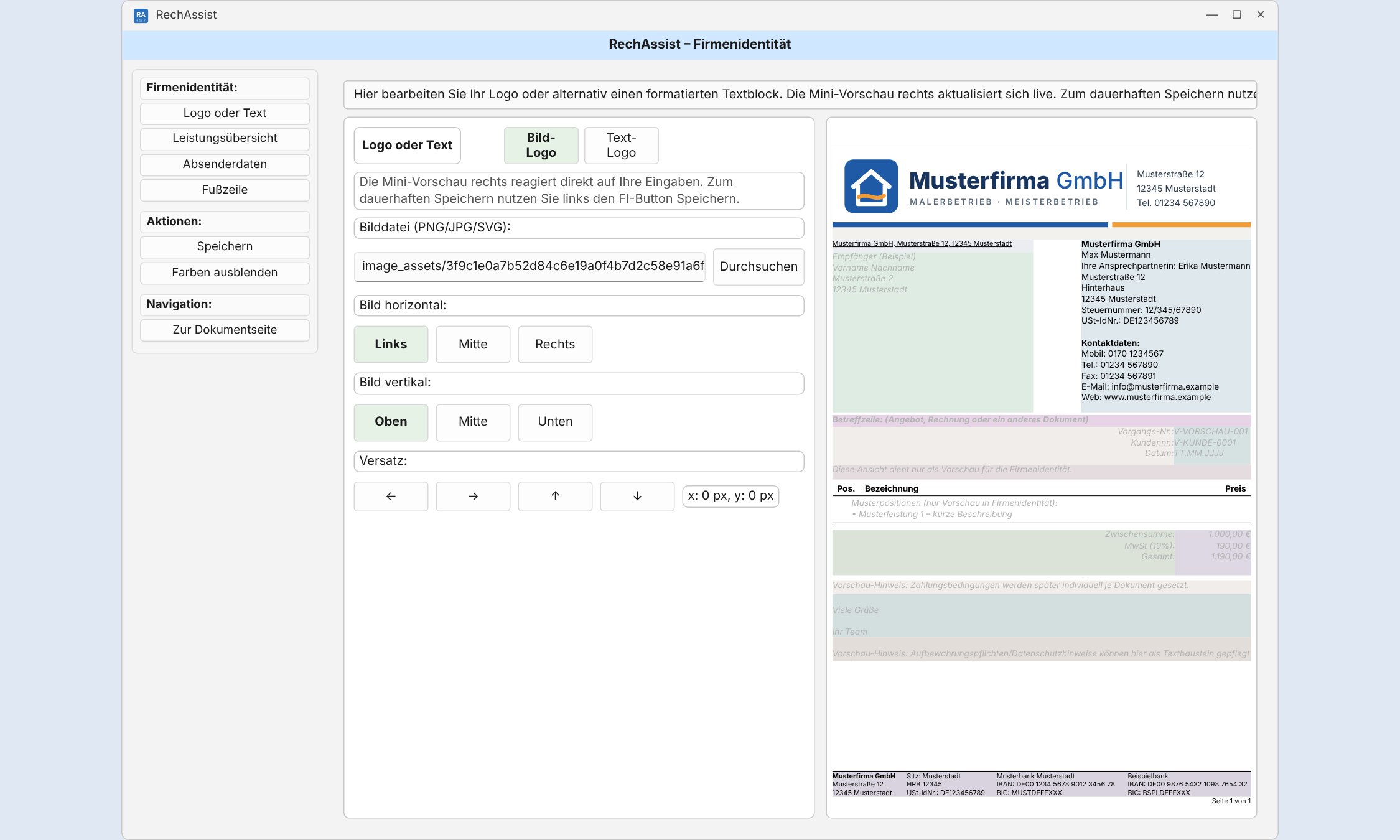Image resolution: width=1400 pixels, height=840 pixels.
Task: Click the Bilddatei (PNG/JPG/SVG) label
Action: 579,228
